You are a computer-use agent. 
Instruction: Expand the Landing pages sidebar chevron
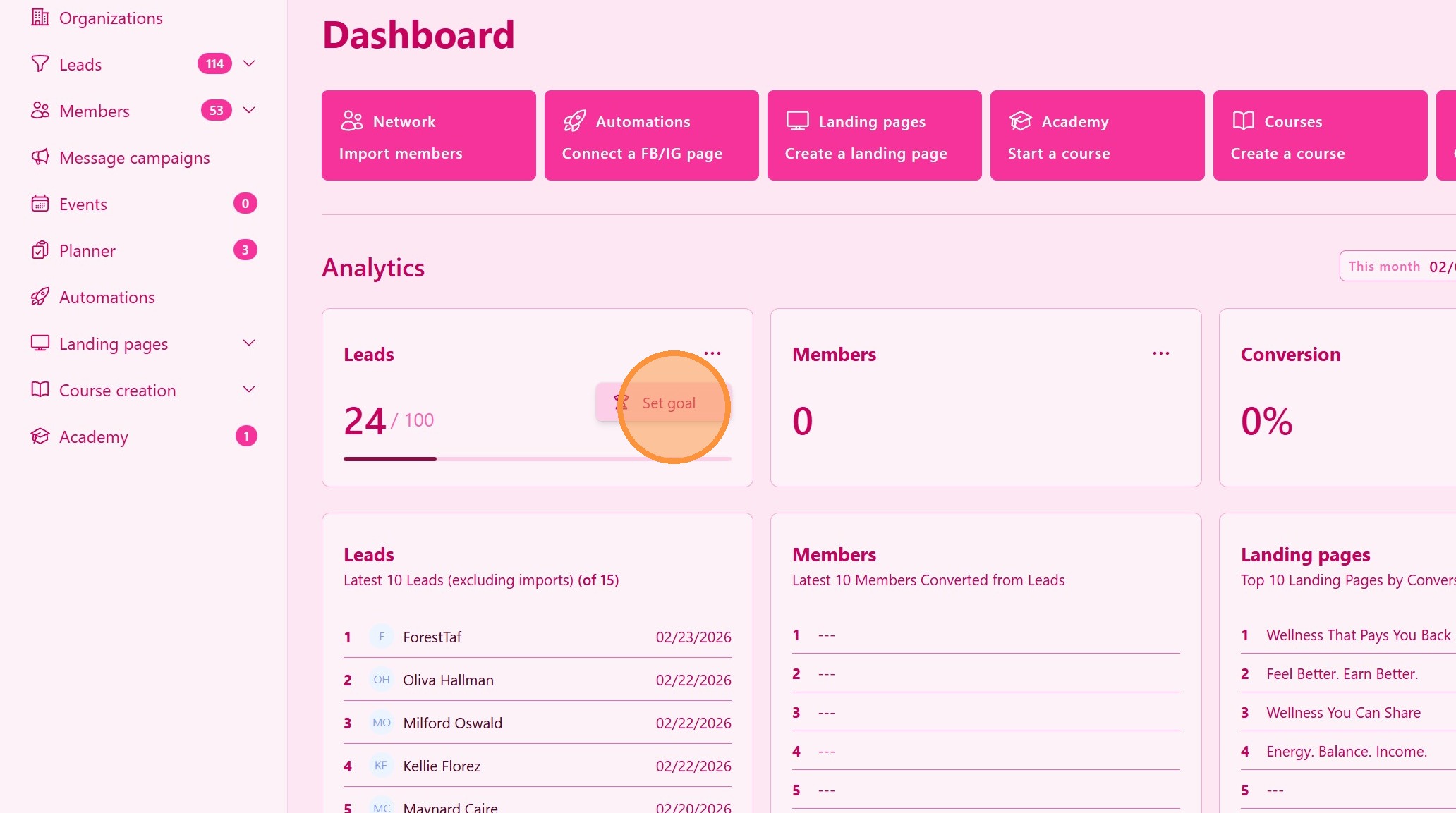[249, 343]
